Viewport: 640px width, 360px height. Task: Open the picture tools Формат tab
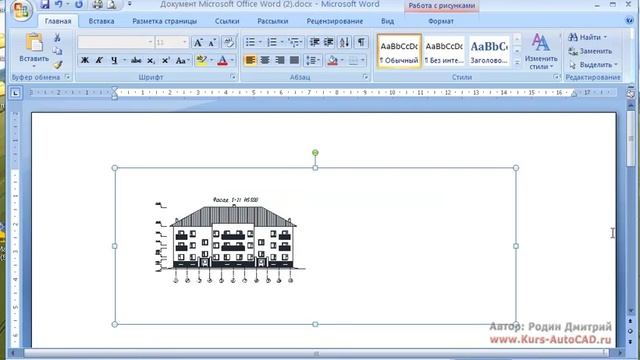click(441, 21)
